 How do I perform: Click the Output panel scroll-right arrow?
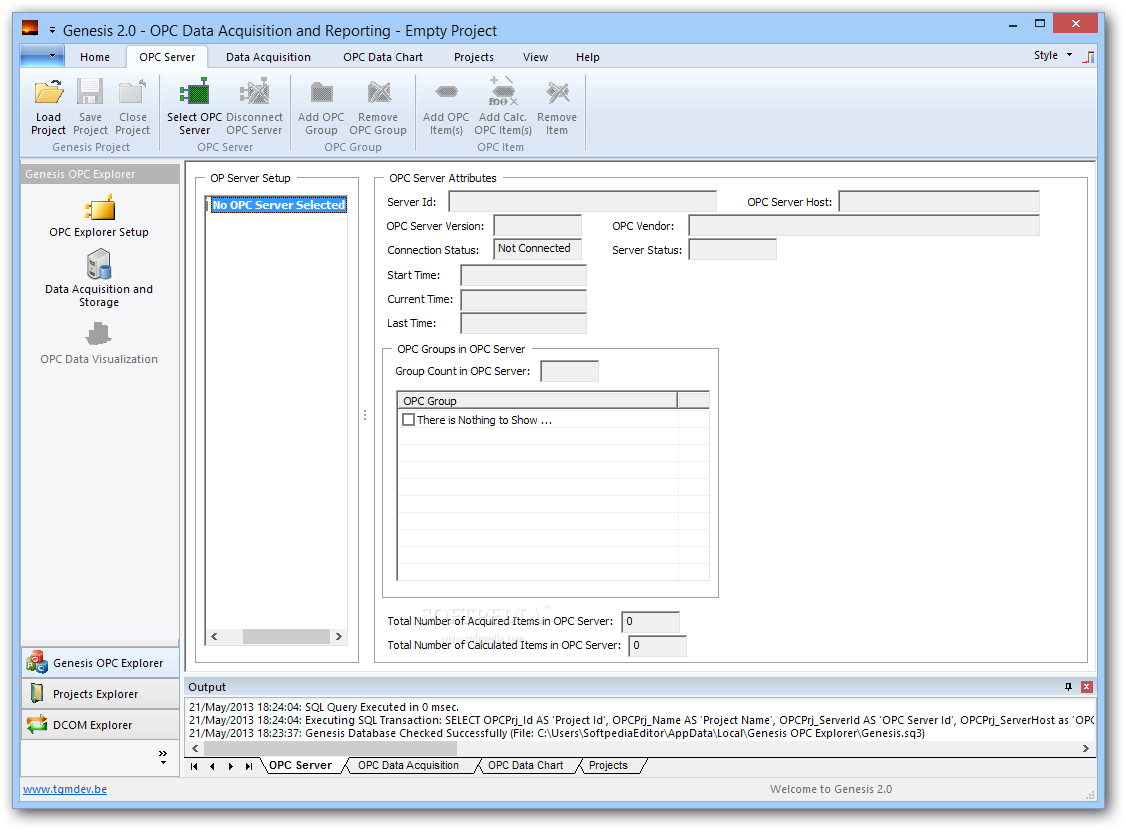pyautogui.click(x=1086, y=749)
